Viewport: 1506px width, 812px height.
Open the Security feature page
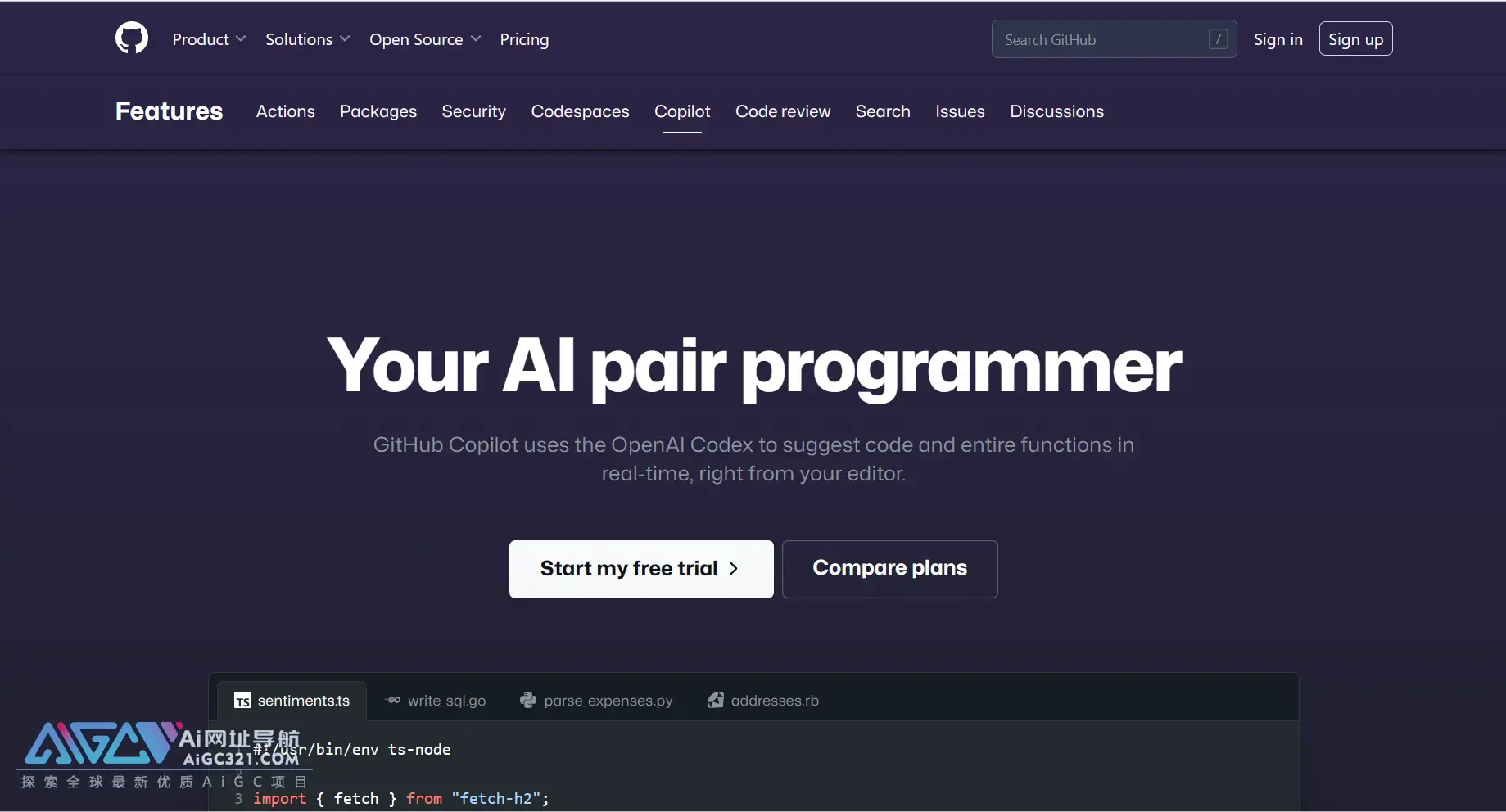(x=473, y=111)
